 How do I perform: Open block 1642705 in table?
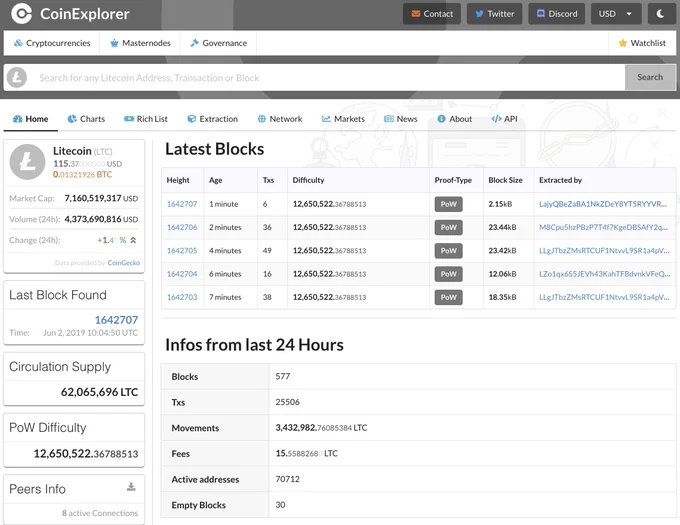pos(182,251)
